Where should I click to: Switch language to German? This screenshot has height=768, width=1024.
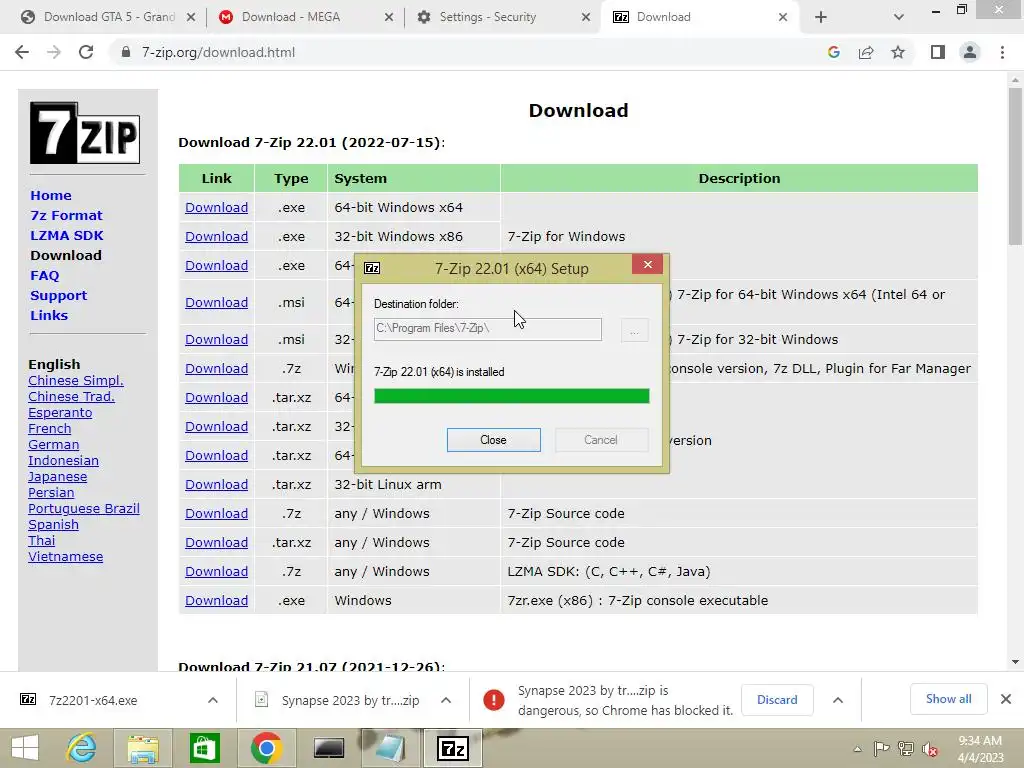point(54,445)
